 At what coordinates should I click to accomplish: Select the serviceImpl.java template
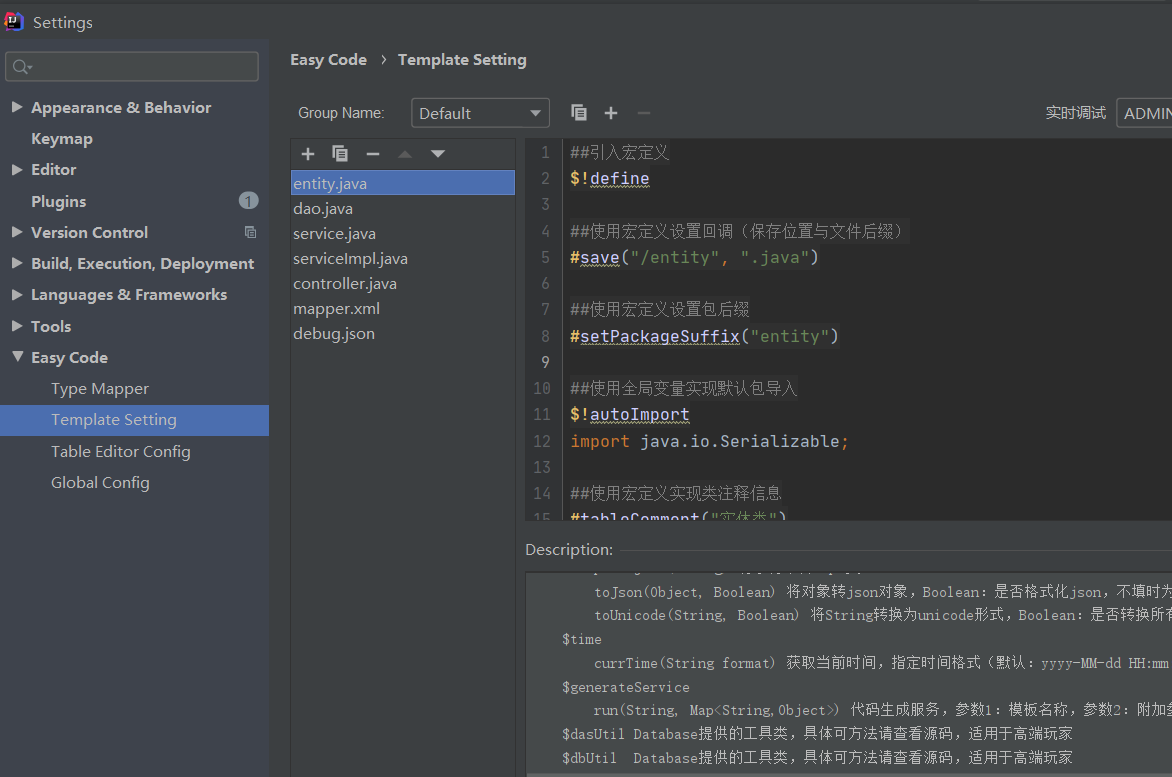(403, 259)
